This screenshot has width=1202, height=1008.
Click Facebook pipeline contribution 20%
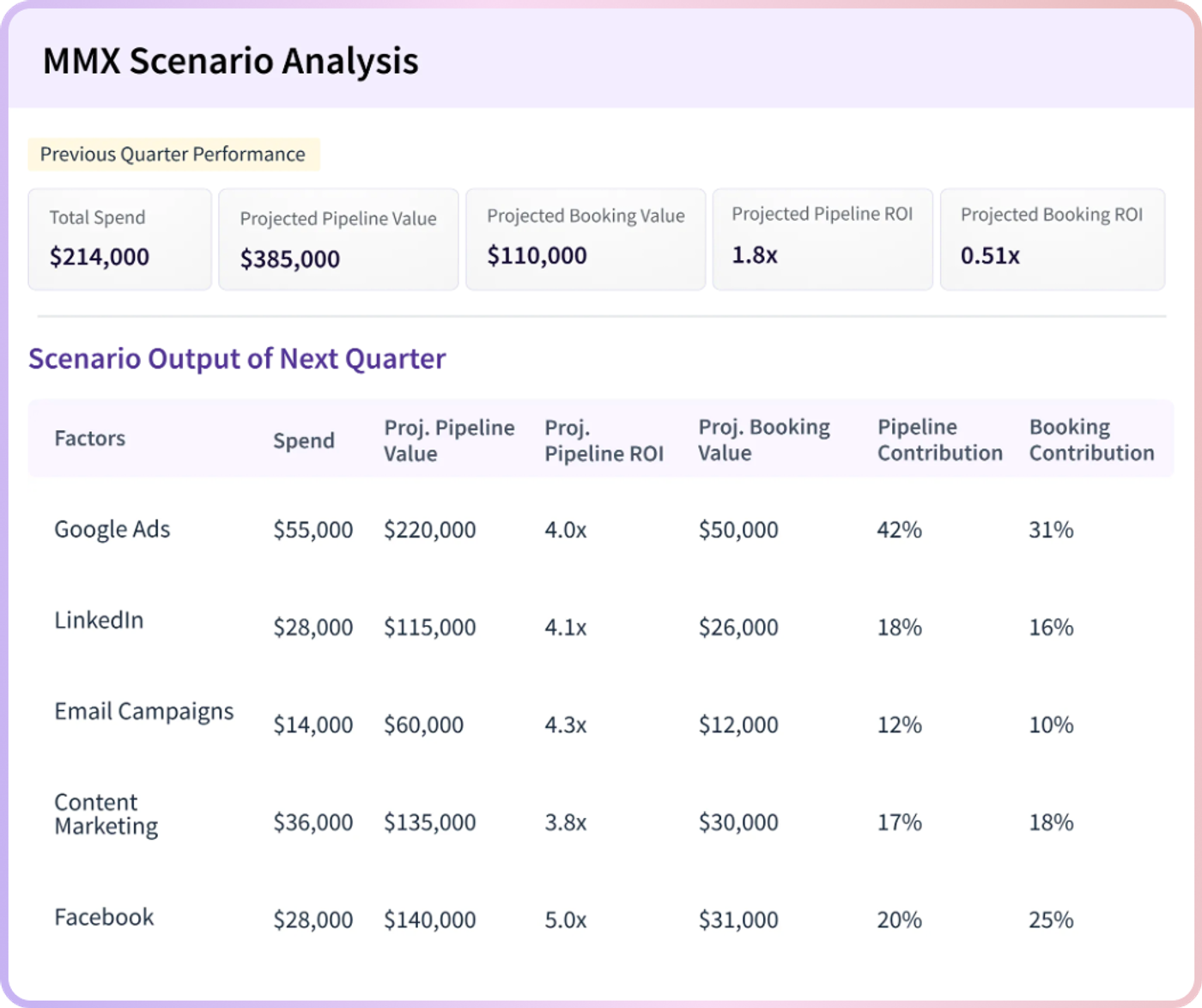(x=900, y=920)
